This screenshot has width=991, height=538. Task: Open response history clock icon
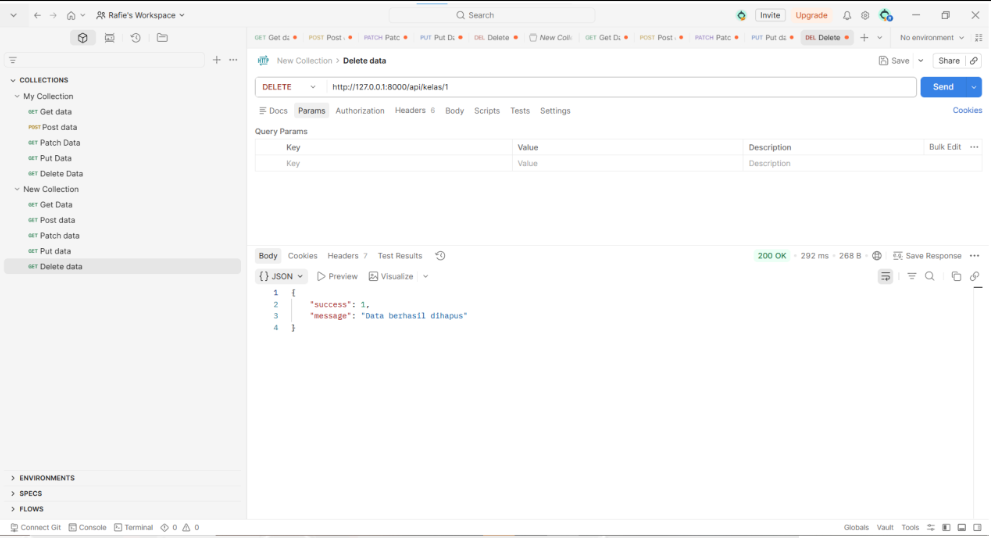441,255
